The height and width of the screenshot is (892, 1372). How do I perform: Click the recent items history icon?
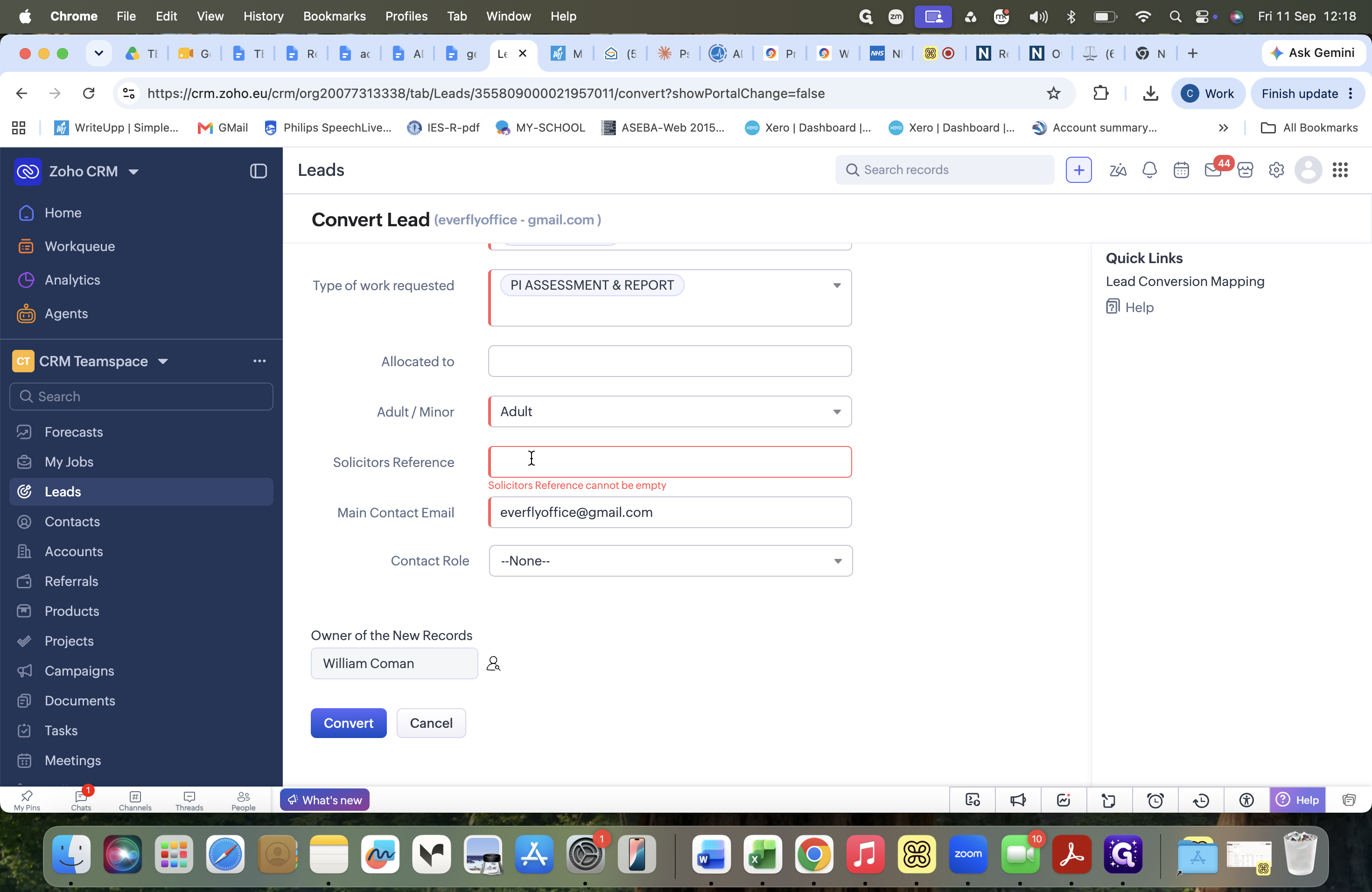pos(1201,800)
